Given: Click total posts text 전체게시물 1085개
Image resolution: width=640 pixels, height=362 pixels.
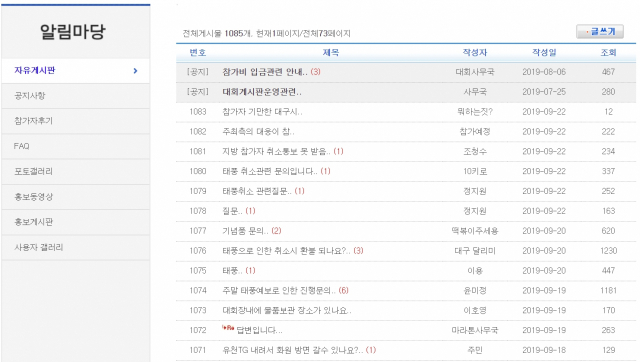Looking at the screenshot, I should pos(217,33).
